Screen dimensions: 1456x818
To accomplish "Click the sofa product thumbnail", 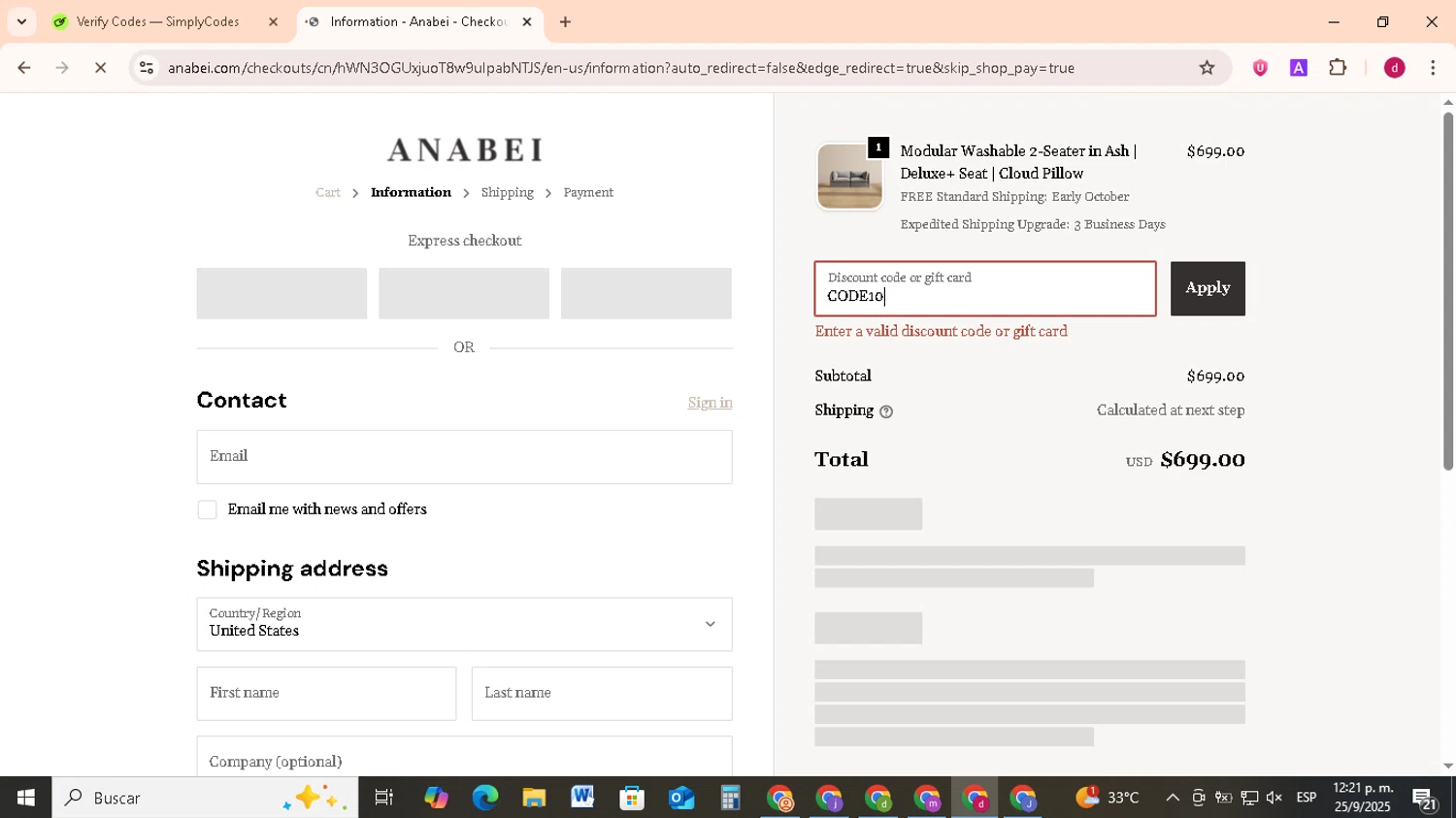I will click(x=849, y=177).
